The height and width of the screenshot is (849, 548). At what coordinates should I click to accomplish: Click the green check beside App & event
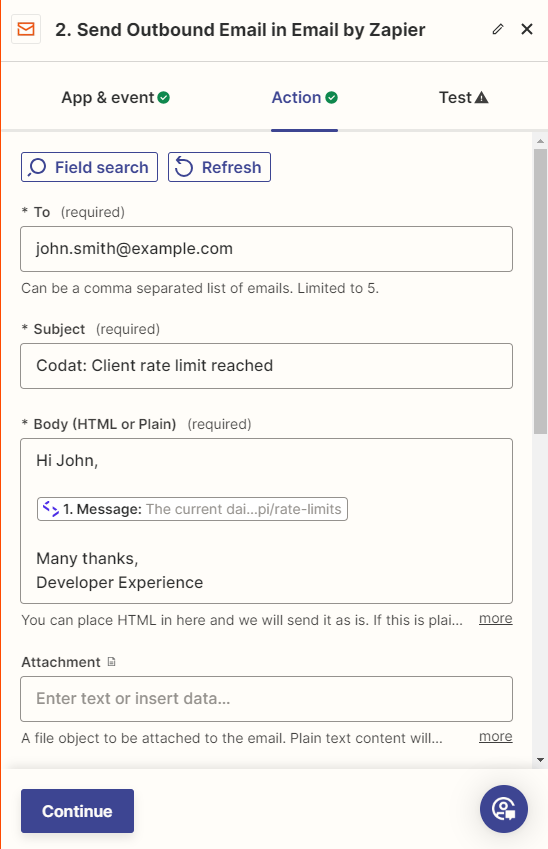point(164,97)
